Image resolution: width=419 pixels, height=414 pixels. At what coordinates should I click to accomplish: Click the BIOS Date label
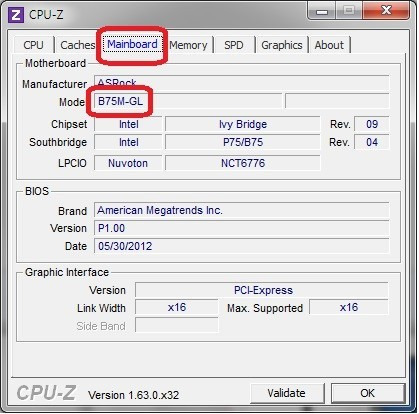click(x=76, y=246)
